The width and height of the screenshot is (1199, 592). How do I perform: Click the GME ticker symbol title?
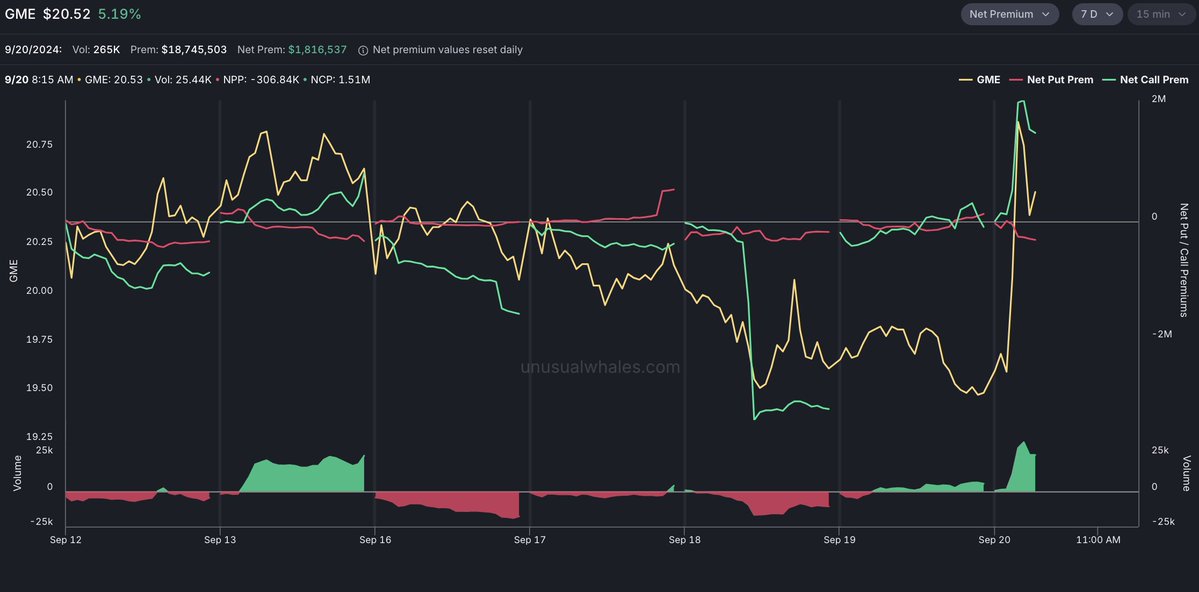pyautogui.click(x=20, y=14)
